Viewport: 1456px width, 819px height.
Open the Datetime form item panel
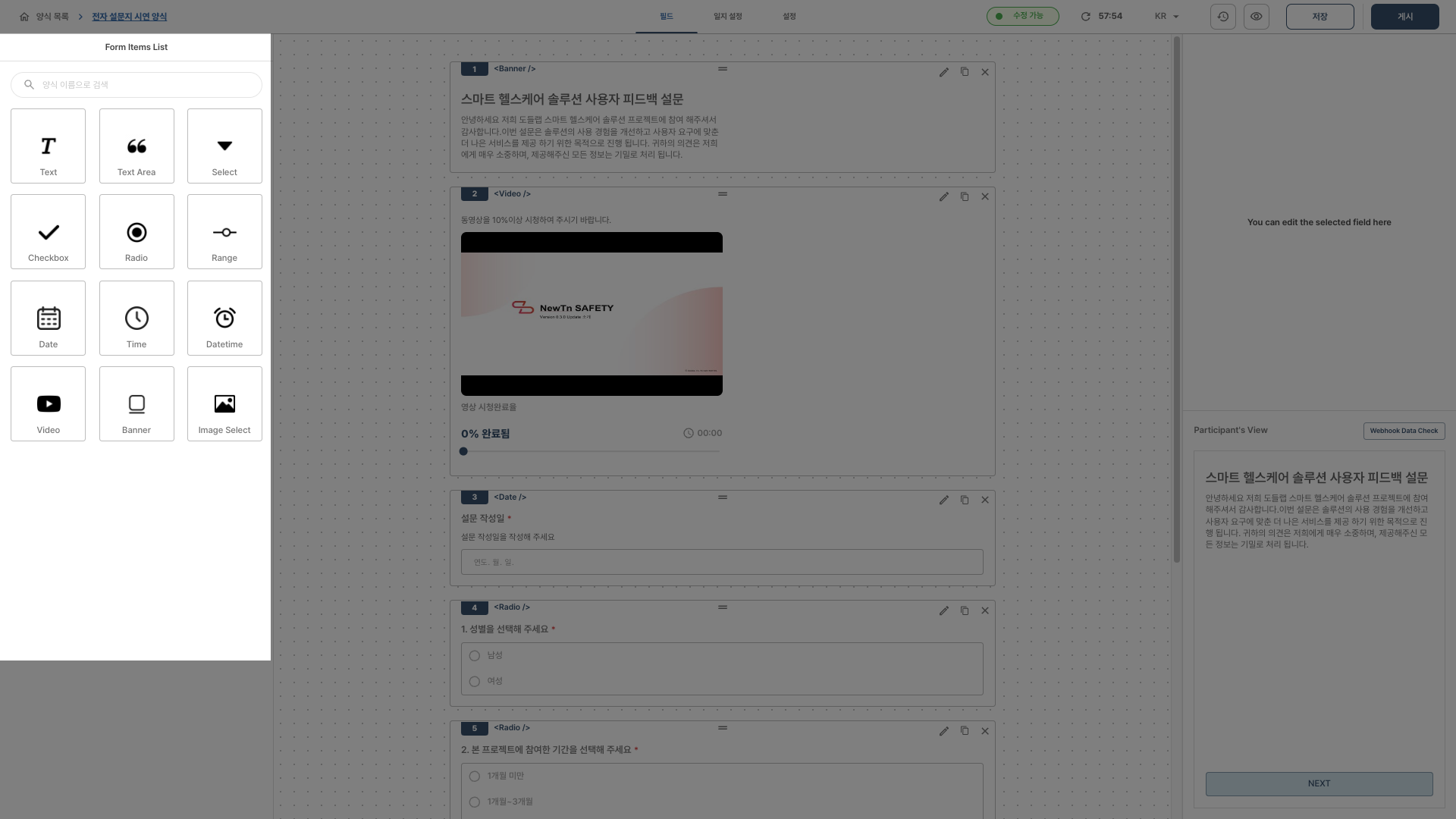[x=224, y=317]
